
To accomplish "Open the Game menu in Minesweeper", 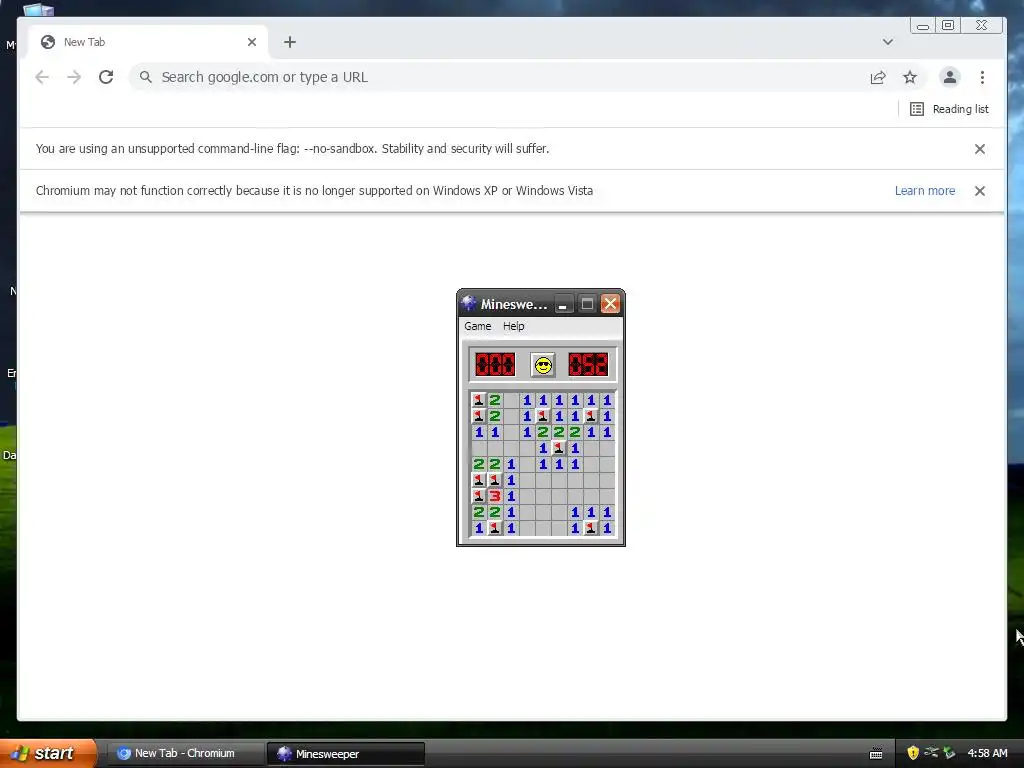I will pos(477,326).
